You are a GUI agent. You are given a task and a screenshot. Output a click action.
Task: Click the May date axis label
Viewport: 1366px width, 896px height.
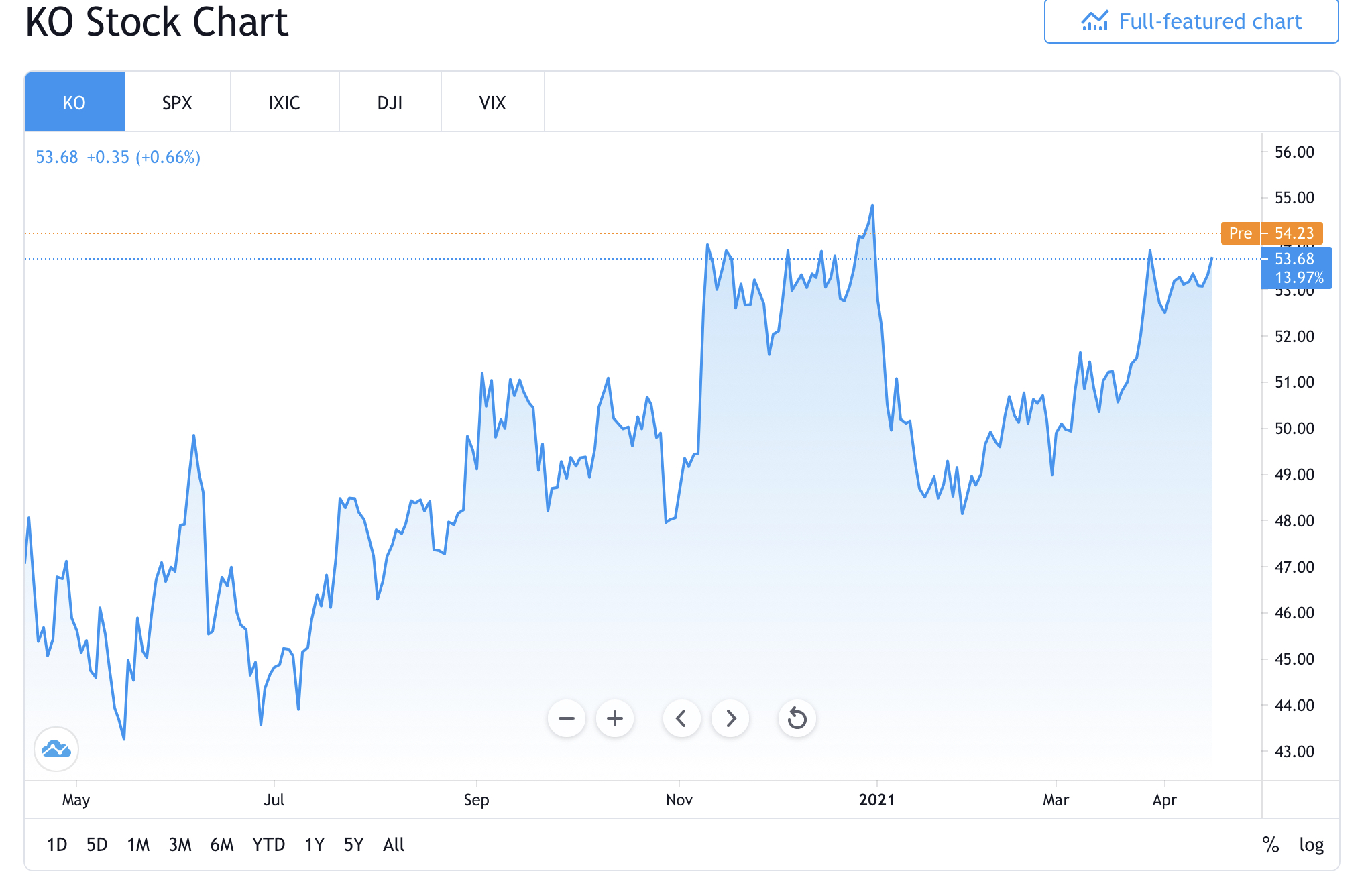pyautogui.click(x=76, y=800)
